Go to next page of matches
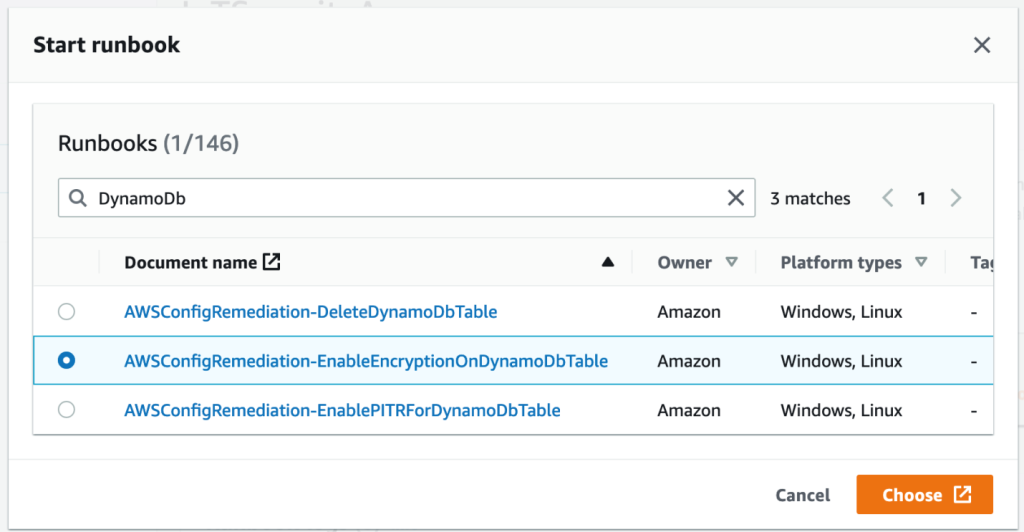Screen dimensions: 1024x532 [x=955, y=198]
